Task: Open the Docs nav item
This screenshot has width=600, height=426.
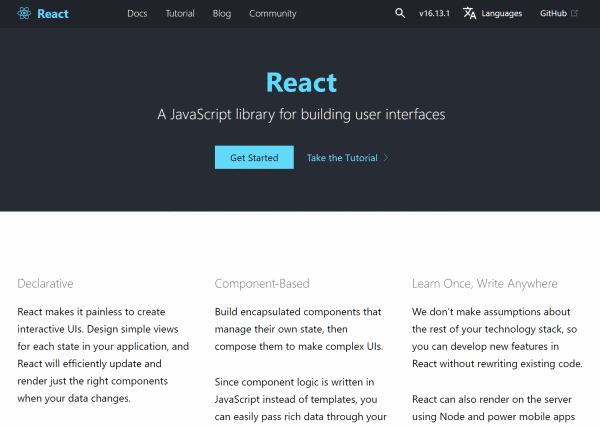Action: pyautogui.click(x=137, y=14)
